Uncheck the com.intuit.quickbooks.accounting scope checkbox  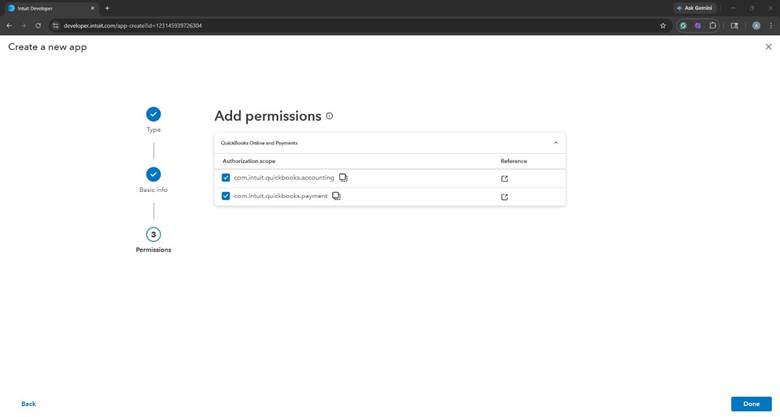pos(226,178)
